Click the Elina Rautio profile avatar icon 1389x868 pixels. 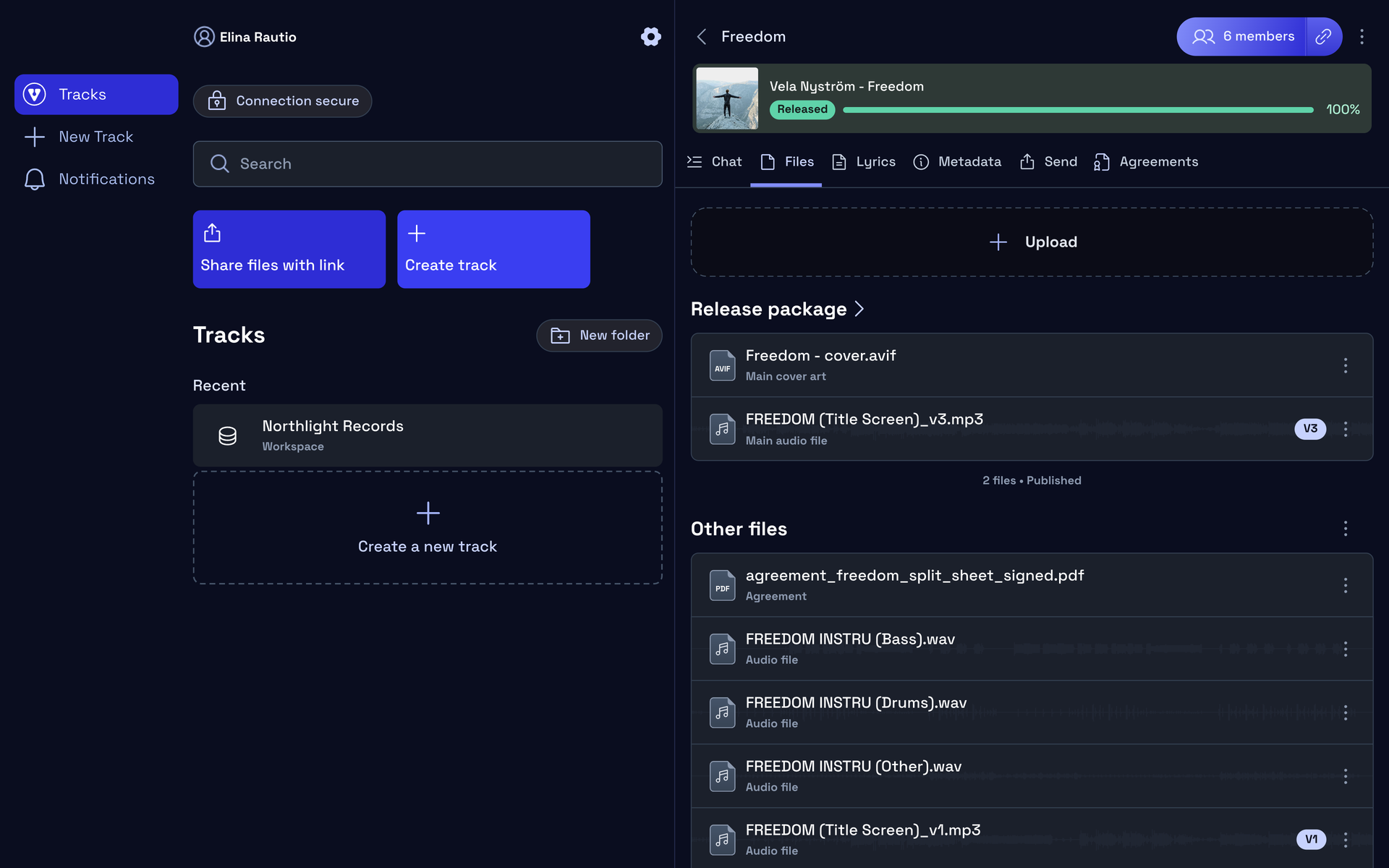[204, 37]
